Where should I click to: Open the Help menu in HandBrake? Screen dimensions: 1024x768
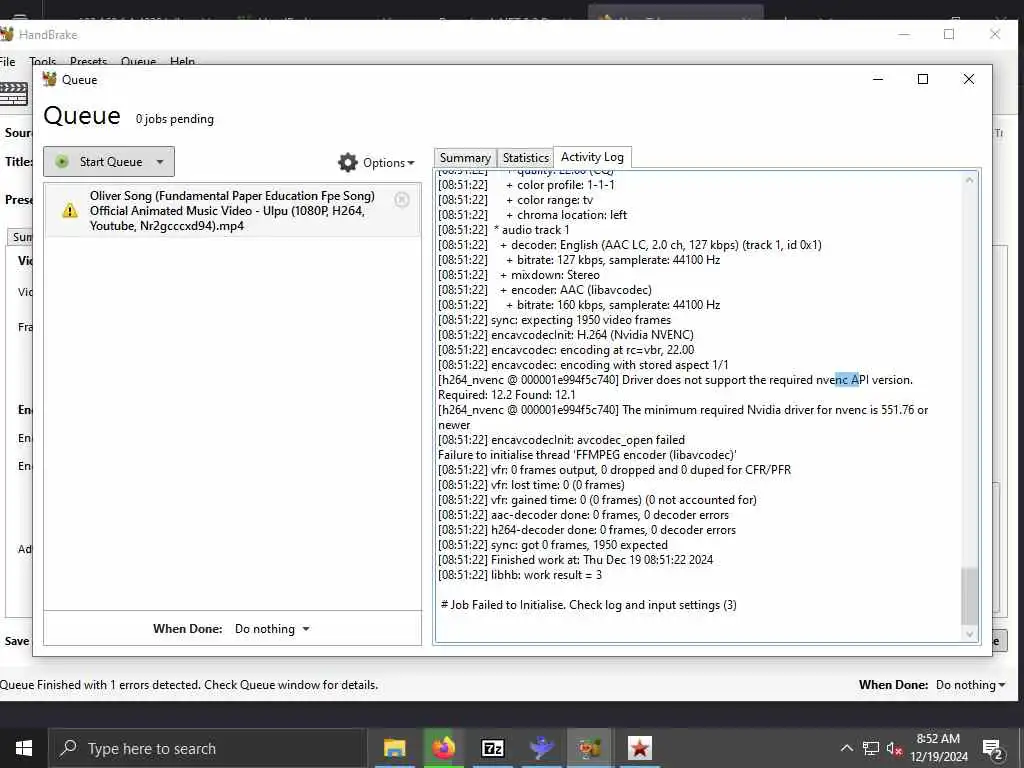182,61
